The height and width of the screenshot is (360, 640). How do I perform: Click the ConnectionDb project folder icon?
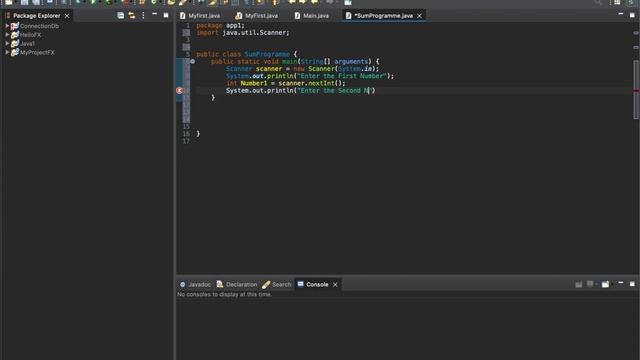coord(15,26)
